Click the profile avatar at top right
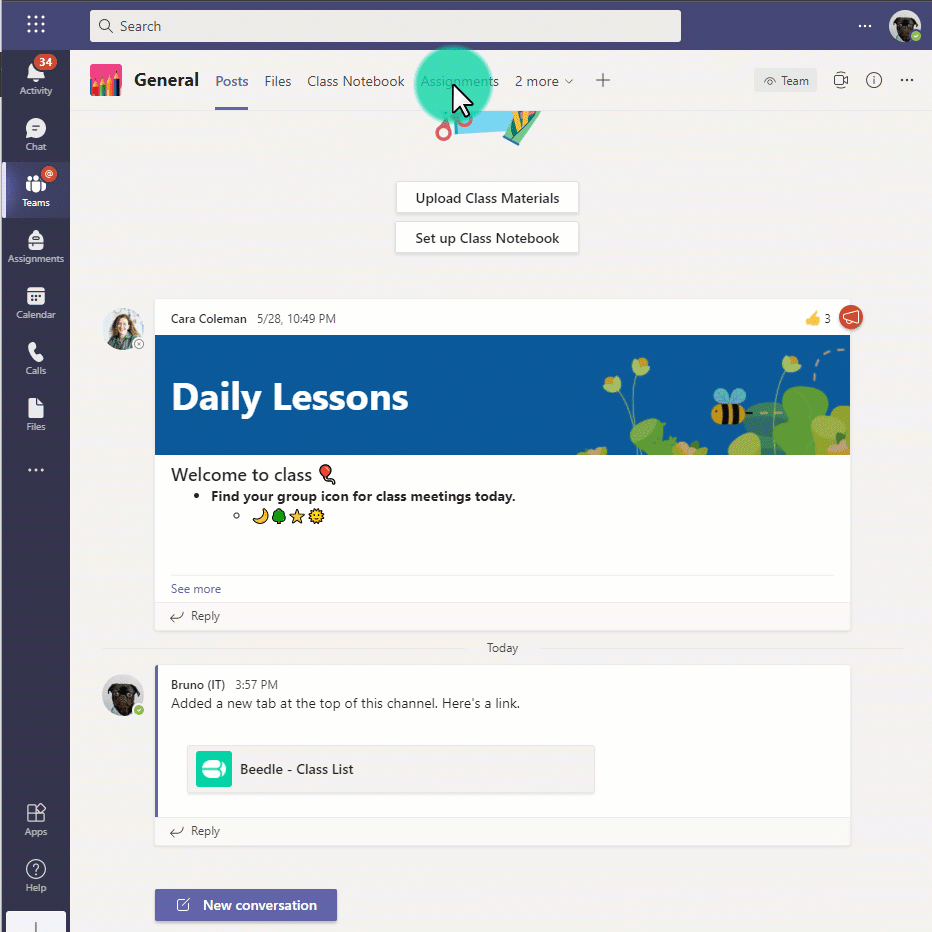932x932 pixels. coord(904,26)
